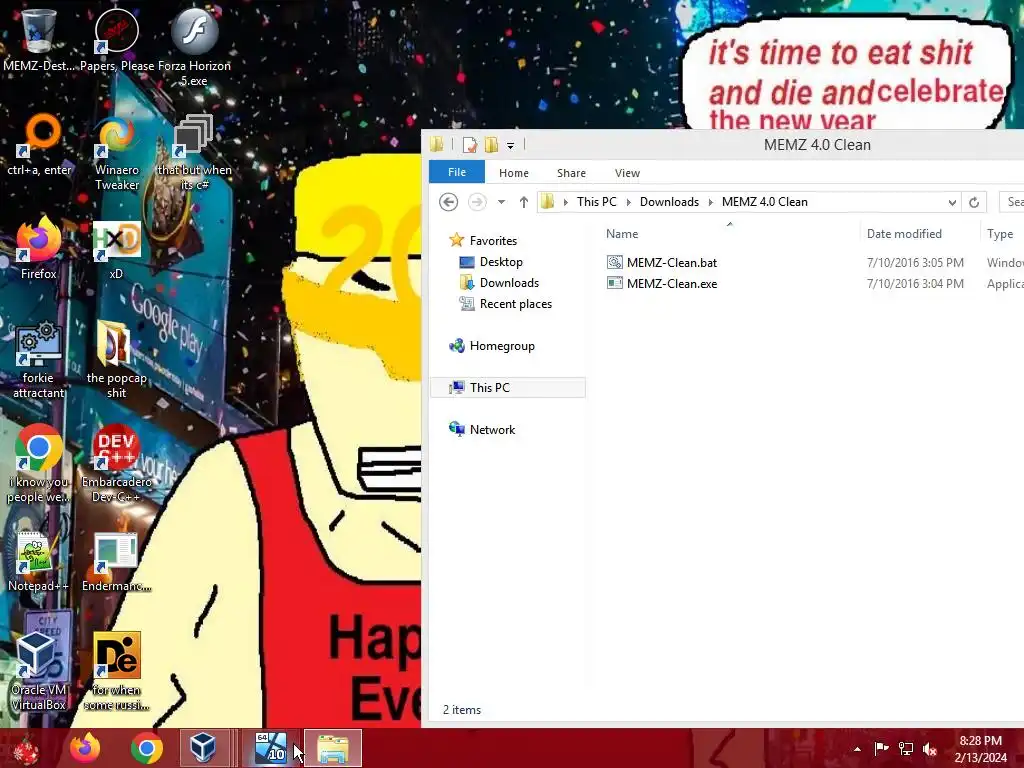Click the Forward navigation arrow
The height and width of the screenshot is (768, 1024).
[477, 202]
